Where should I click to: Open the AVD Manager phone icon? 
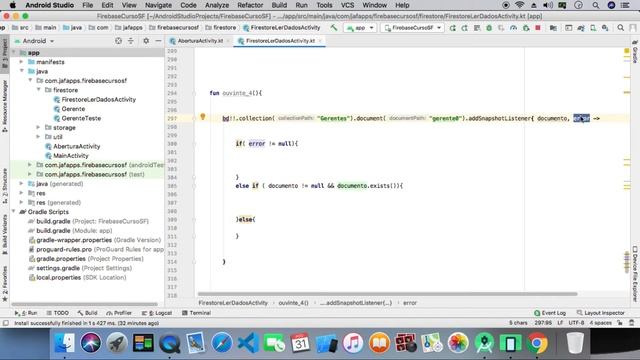(593, 28)
